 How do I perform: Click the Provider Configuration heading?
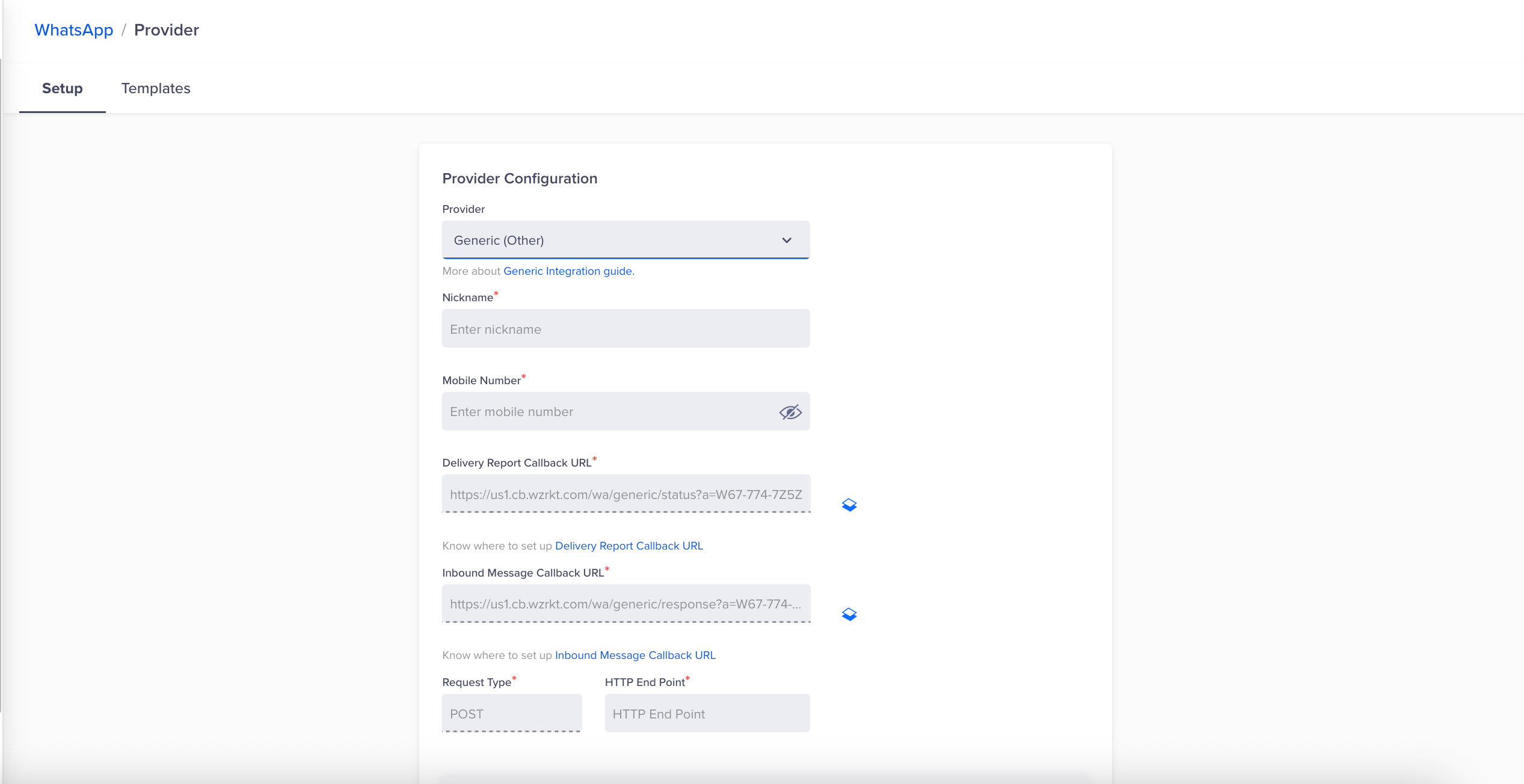click(x=520, y=179)
